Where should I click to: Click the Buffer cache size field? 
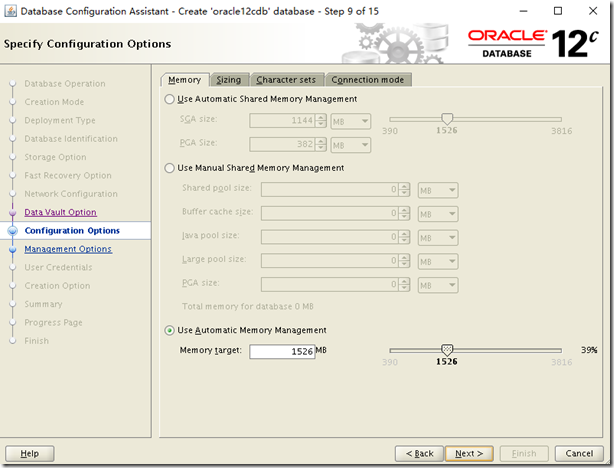(x=330, y=213)
